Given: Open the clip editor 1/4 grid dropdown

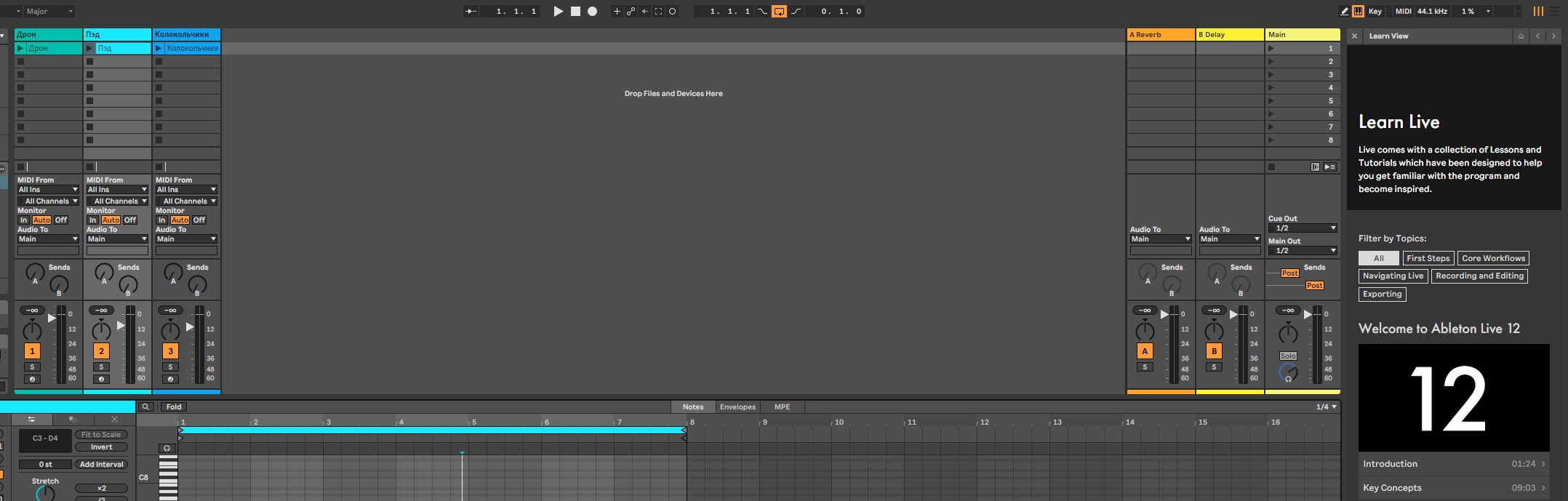Looking at the screenshot, I should [1326, 407].
